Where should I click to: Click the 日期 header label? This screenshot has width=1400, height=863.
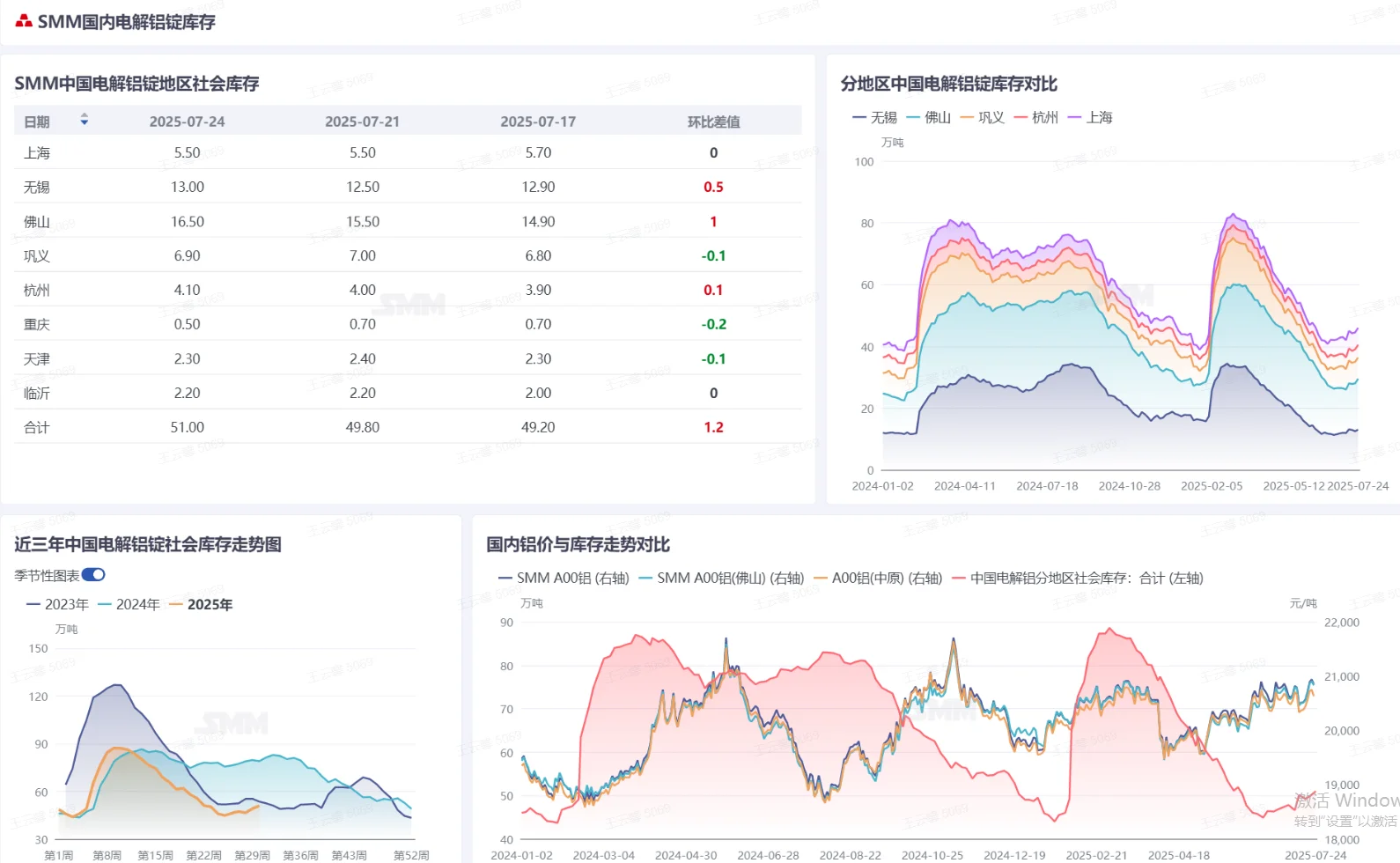pyautogui.click(x=37, y=122)
